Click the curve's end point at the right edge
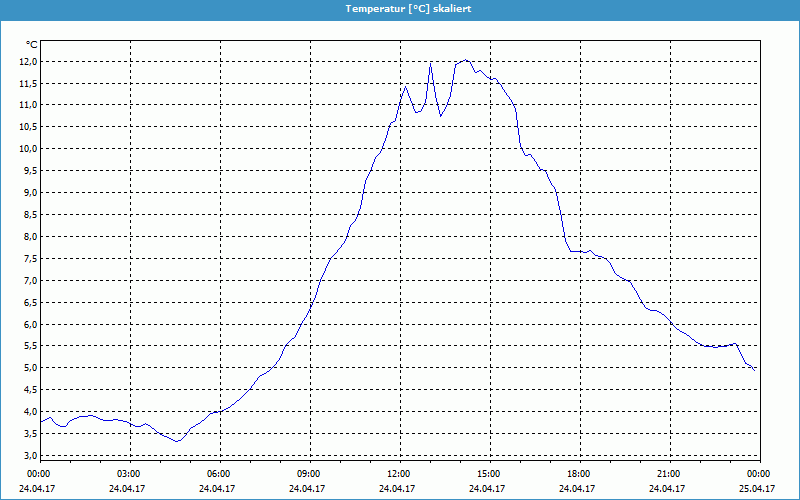 click(755, 369)
